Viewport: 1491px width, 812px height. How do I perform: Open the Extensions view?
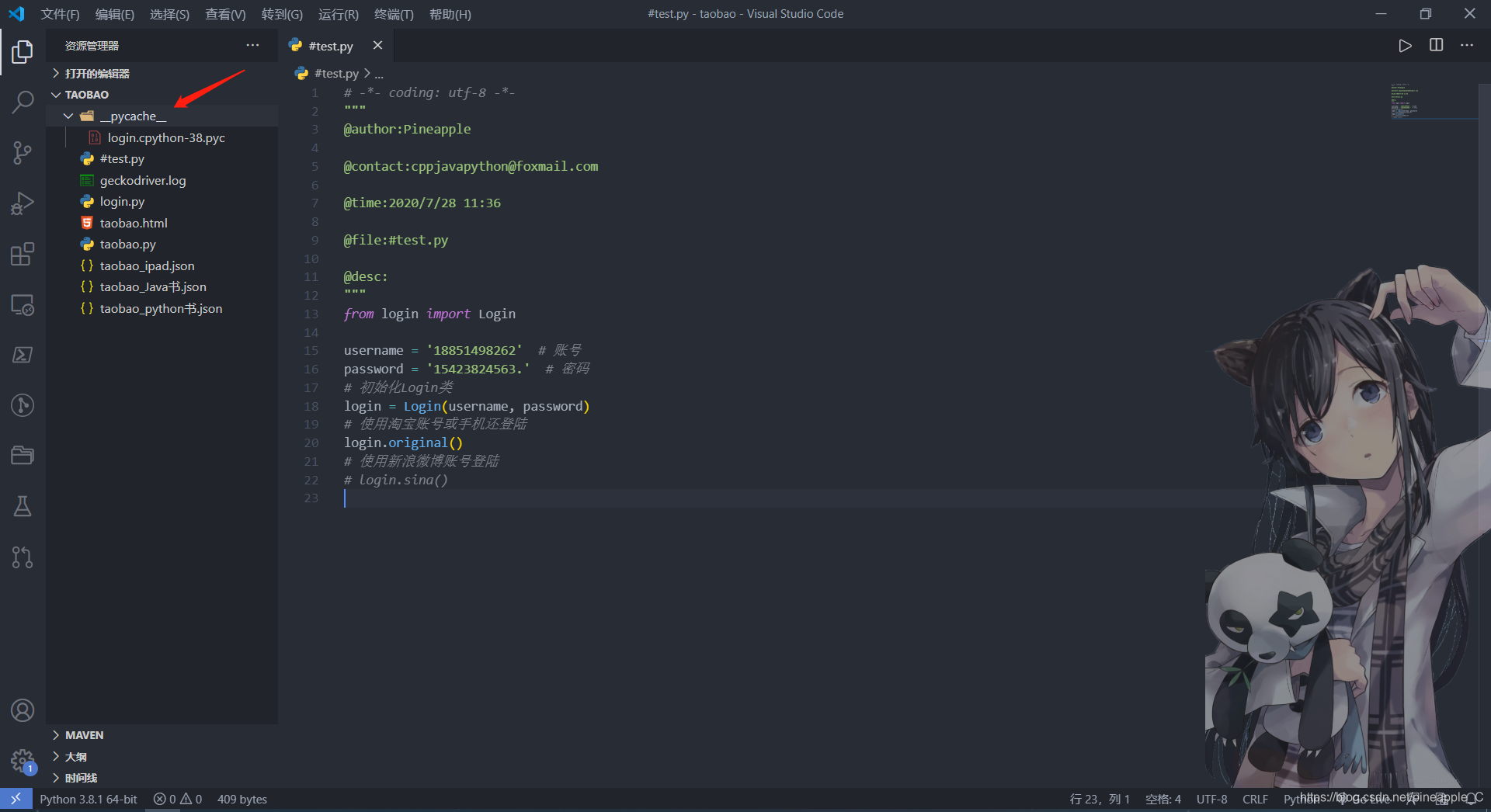pos(23,254)
